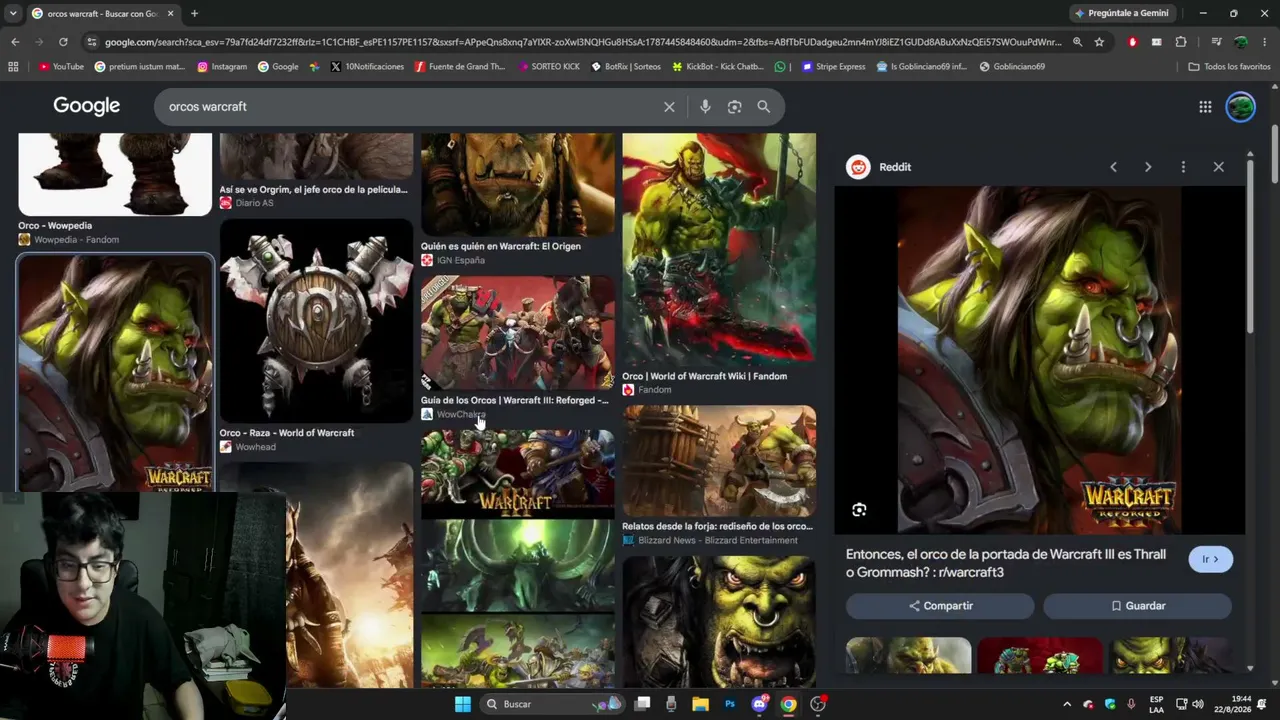Open the Instagram bookmark
1280x720 pixels.
[222, 67]
